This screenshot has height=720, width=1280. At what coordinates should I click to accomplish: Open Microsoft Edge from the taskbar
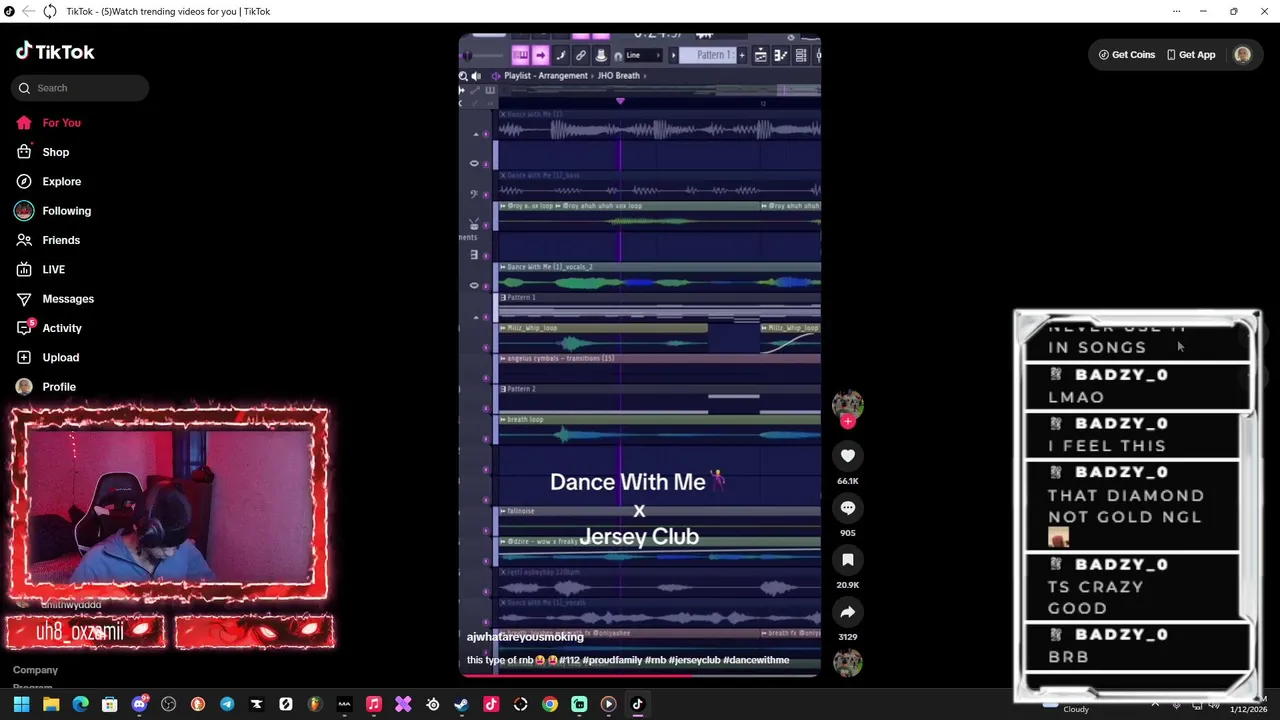80,704
